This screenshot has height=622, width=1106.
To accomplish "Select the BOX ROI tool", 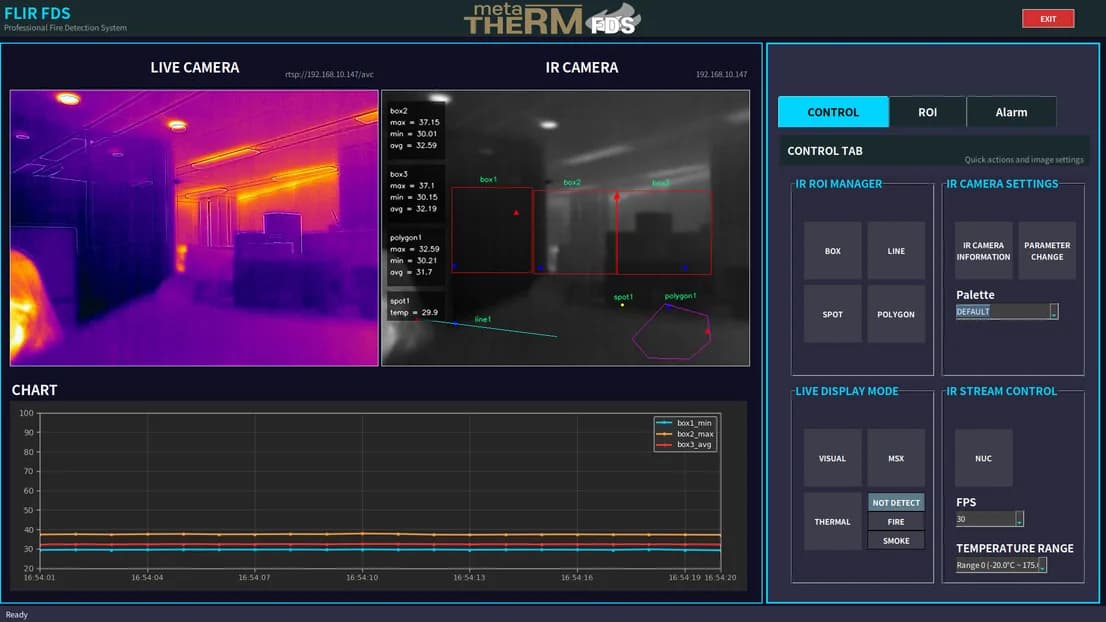I will (832, 250).
